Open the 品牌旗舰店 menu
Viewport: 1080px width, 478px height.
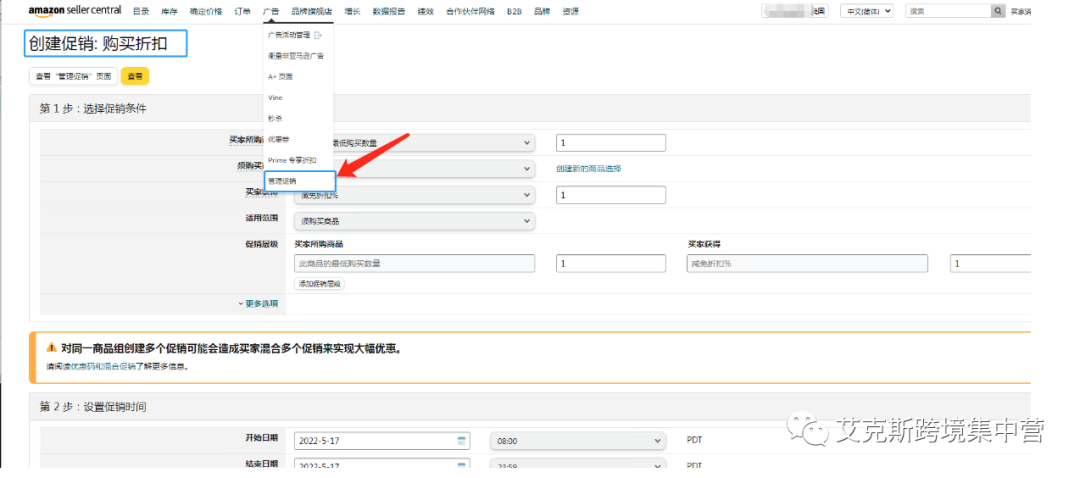pyautogui.click(x=312, y=11)
